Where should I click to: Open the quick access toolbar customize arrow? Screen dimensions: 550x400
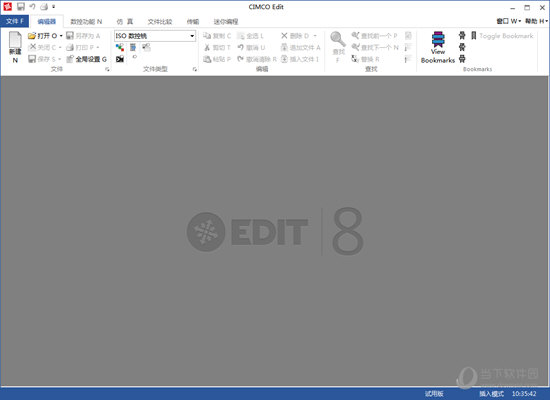54,6
